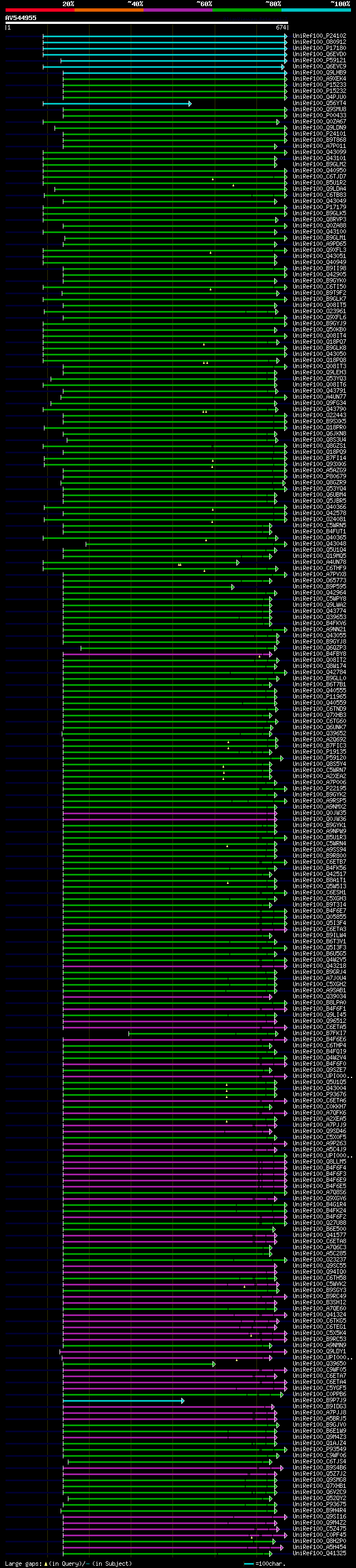This screenshot has height=1568, width=356.
Task: Click the short cyan alignment bar for UniRef100_Q56YT4
Action: pos(117,103)
